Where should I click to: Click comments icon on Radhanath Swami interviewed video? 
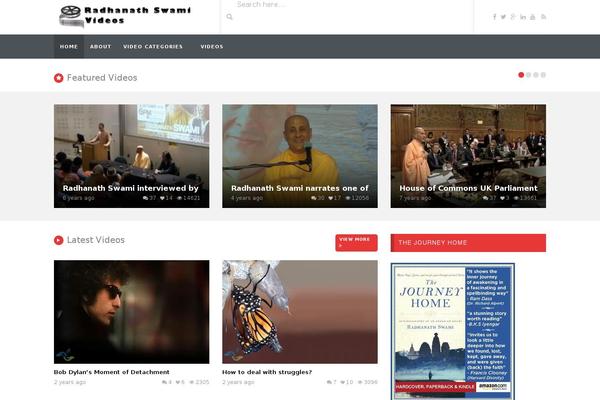point(145,198)
